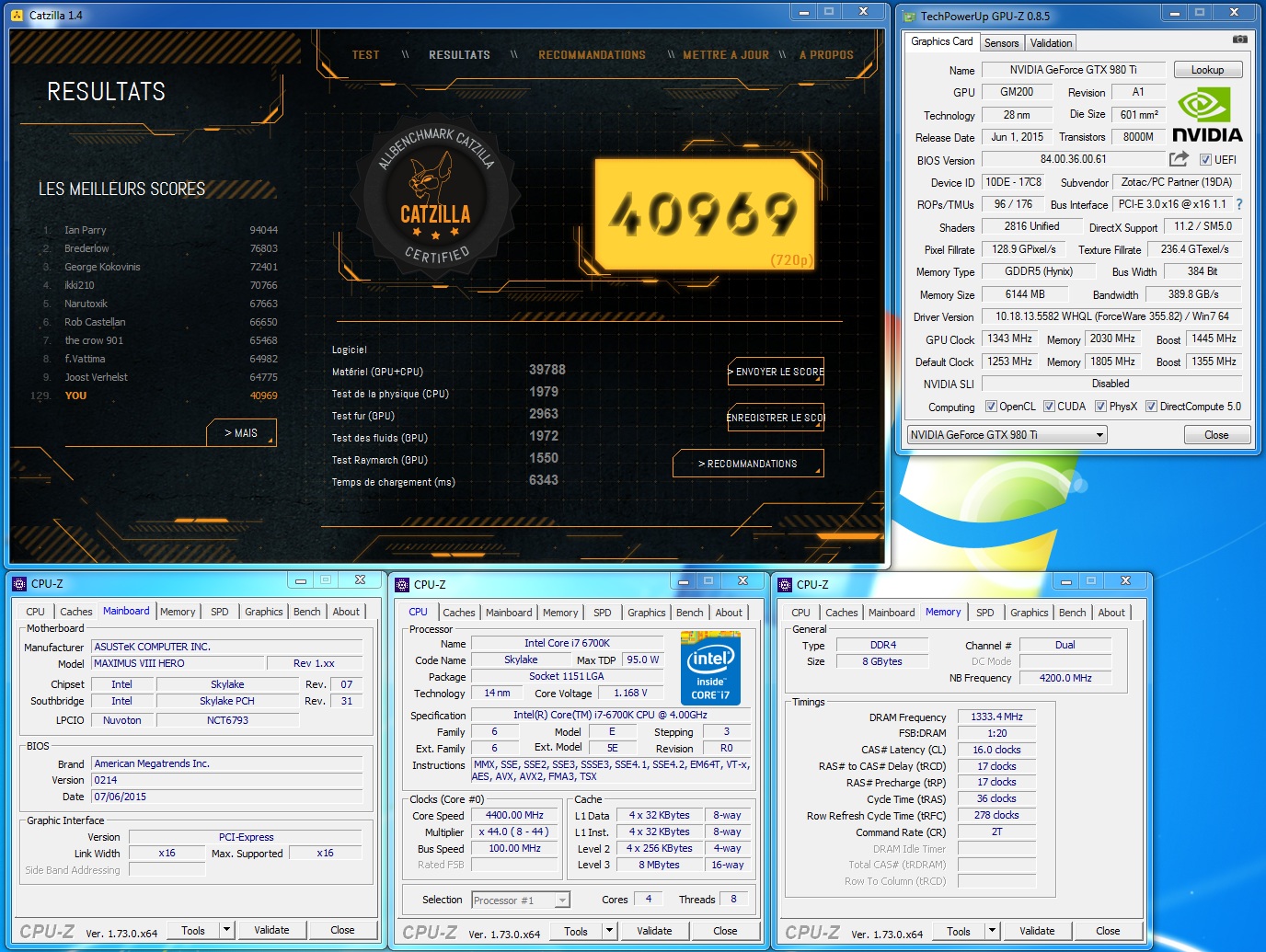1266x952 pixels.
Task: Click the BIOS share/export icon in GPU-Z
Action: pos(1179,159)
